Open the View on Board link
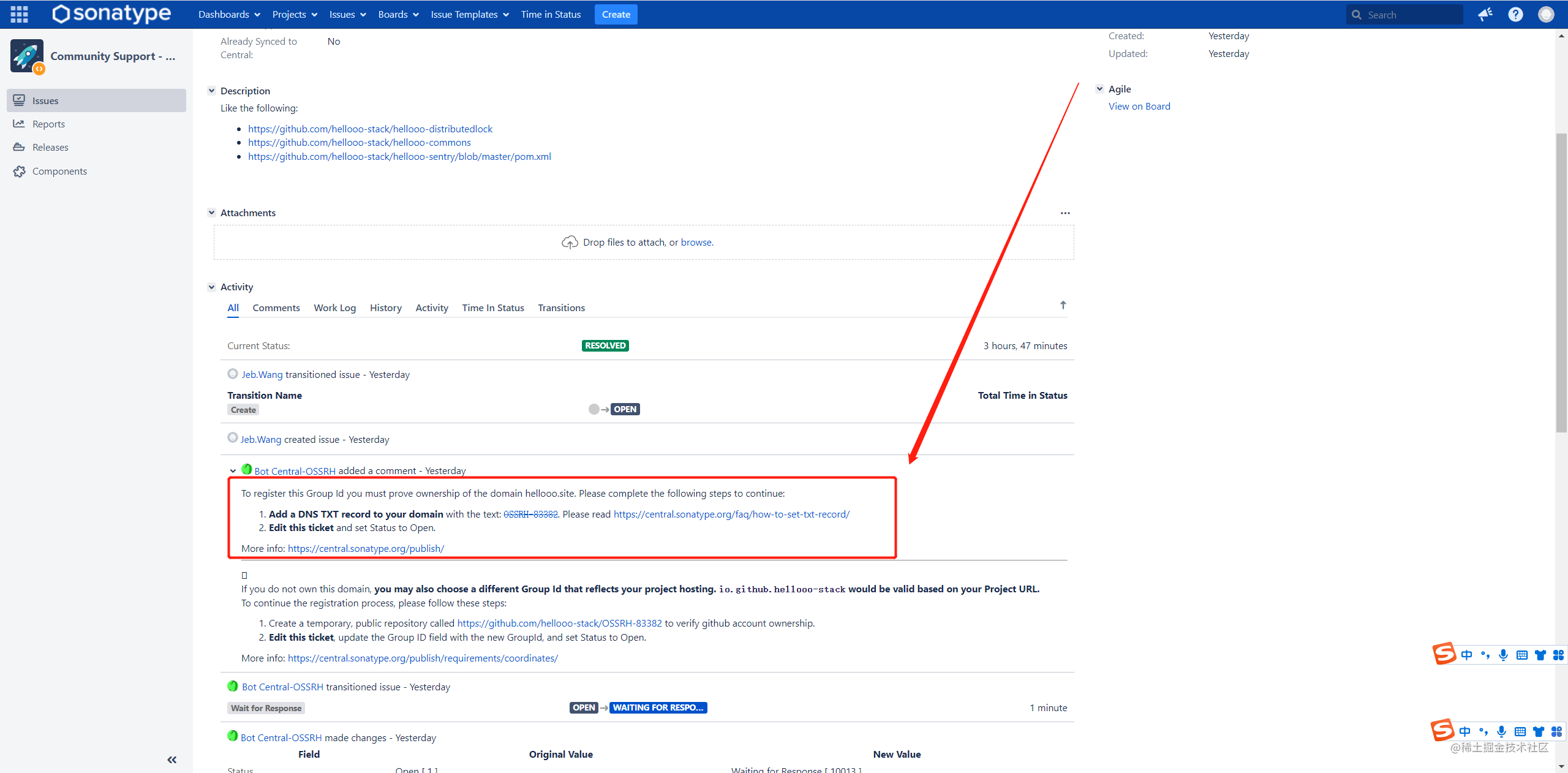1568x773 pixels. 1139,106
